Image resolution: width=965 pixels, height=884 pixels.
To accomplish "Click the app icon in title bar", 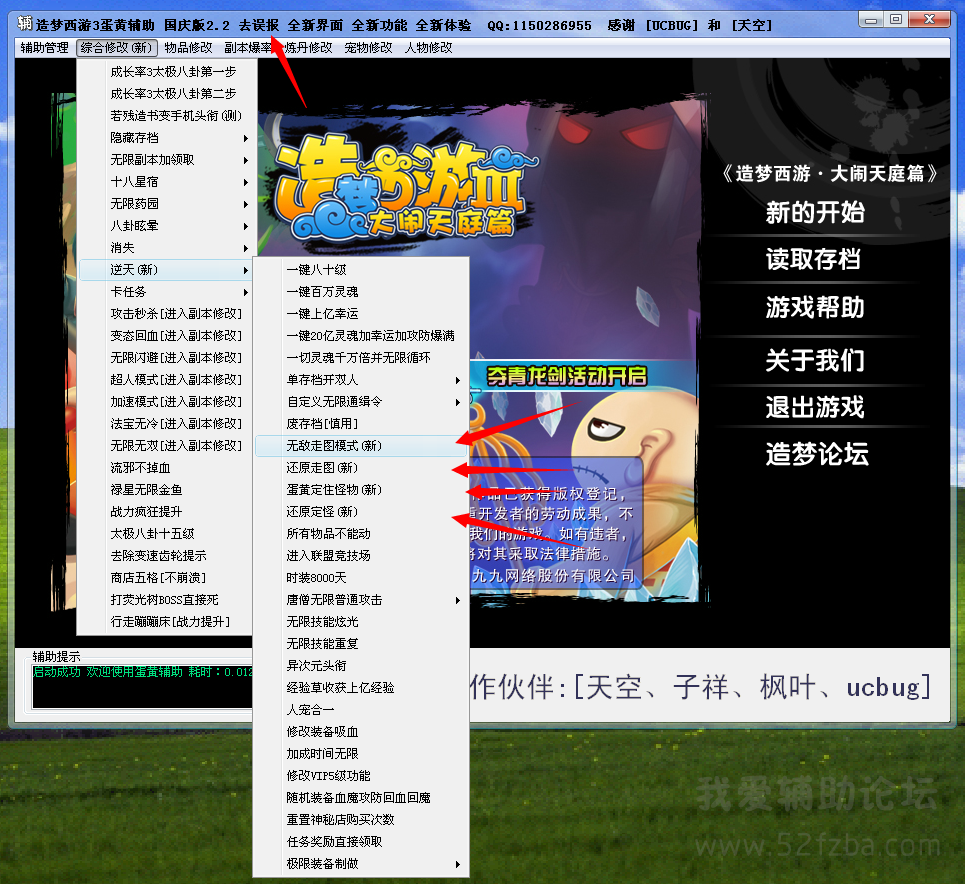I will pyautogui.click(x=25, y=24).
